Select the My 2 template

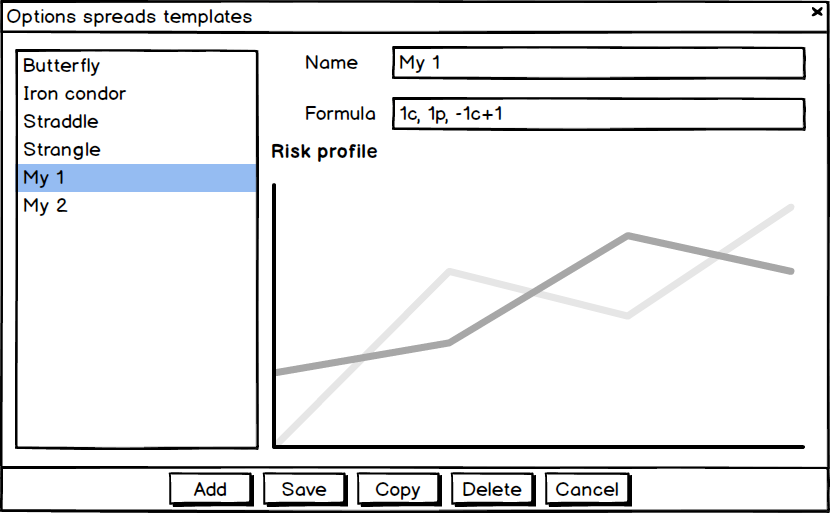pos(45,206)
